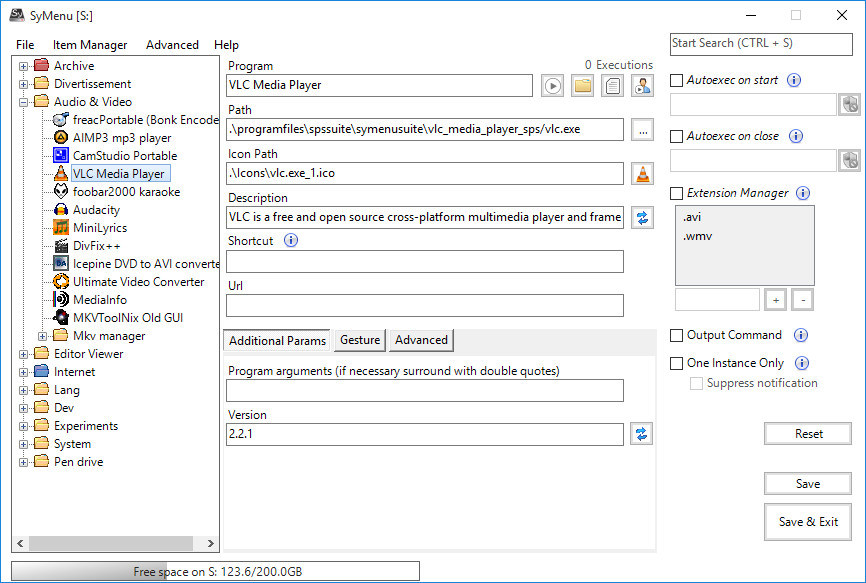The width and height of the screenshot is (866, 583).
Task: Click the run-as-user icon beside Program
Action: (642, 86)
